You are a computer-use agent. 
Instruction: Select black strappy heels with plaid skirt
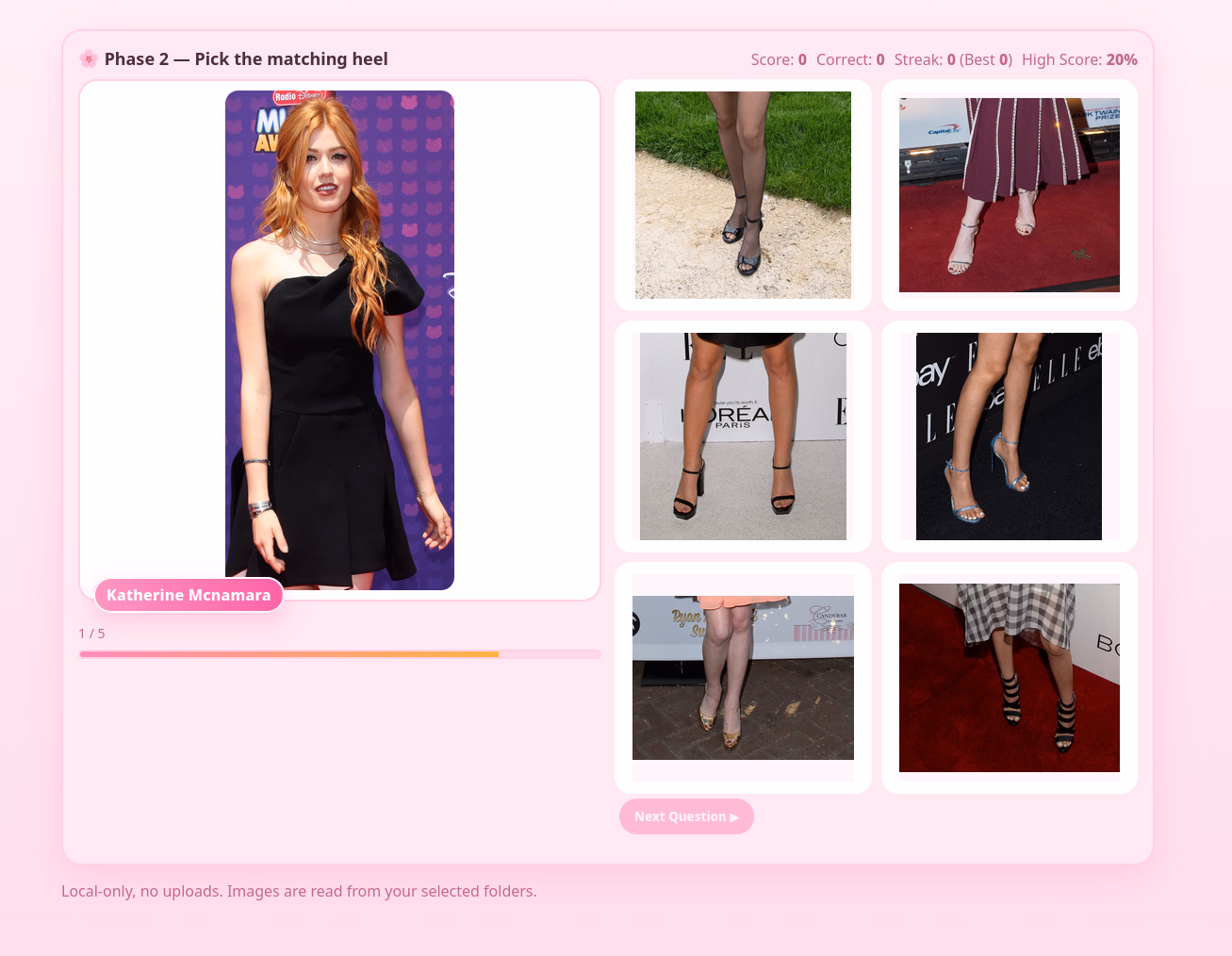click(x=1009, y=678)
